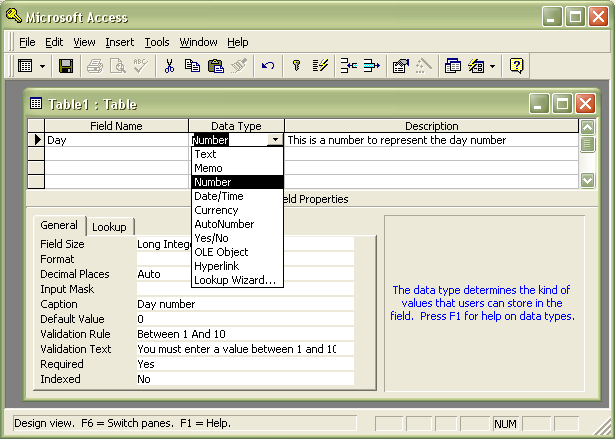Open the Window menu
615x439 pixels.
pos(198,42)
